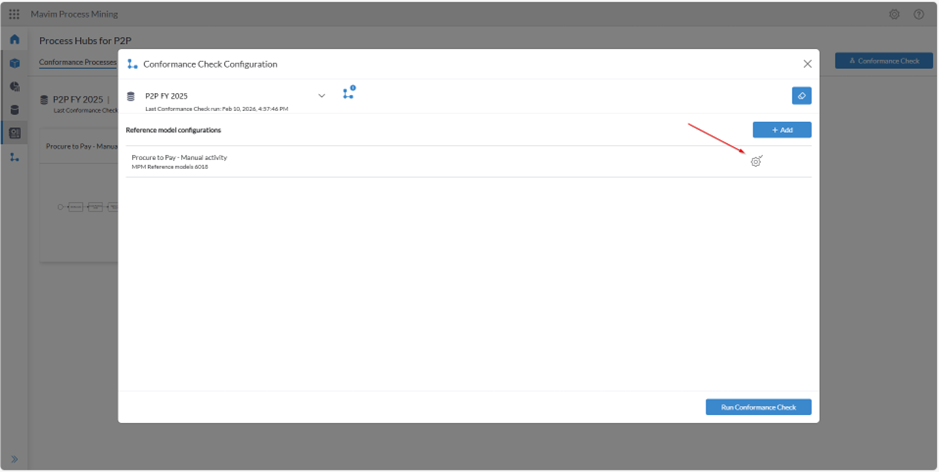
Task: Click the Add reference model button
Action: click(x=781, y=130)
